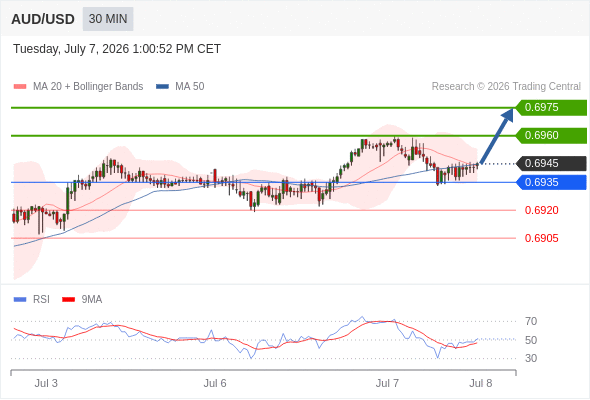The image size is (590, 400).
Task: Select the 0.6960 resistance price tag
Action: point(551,135)
